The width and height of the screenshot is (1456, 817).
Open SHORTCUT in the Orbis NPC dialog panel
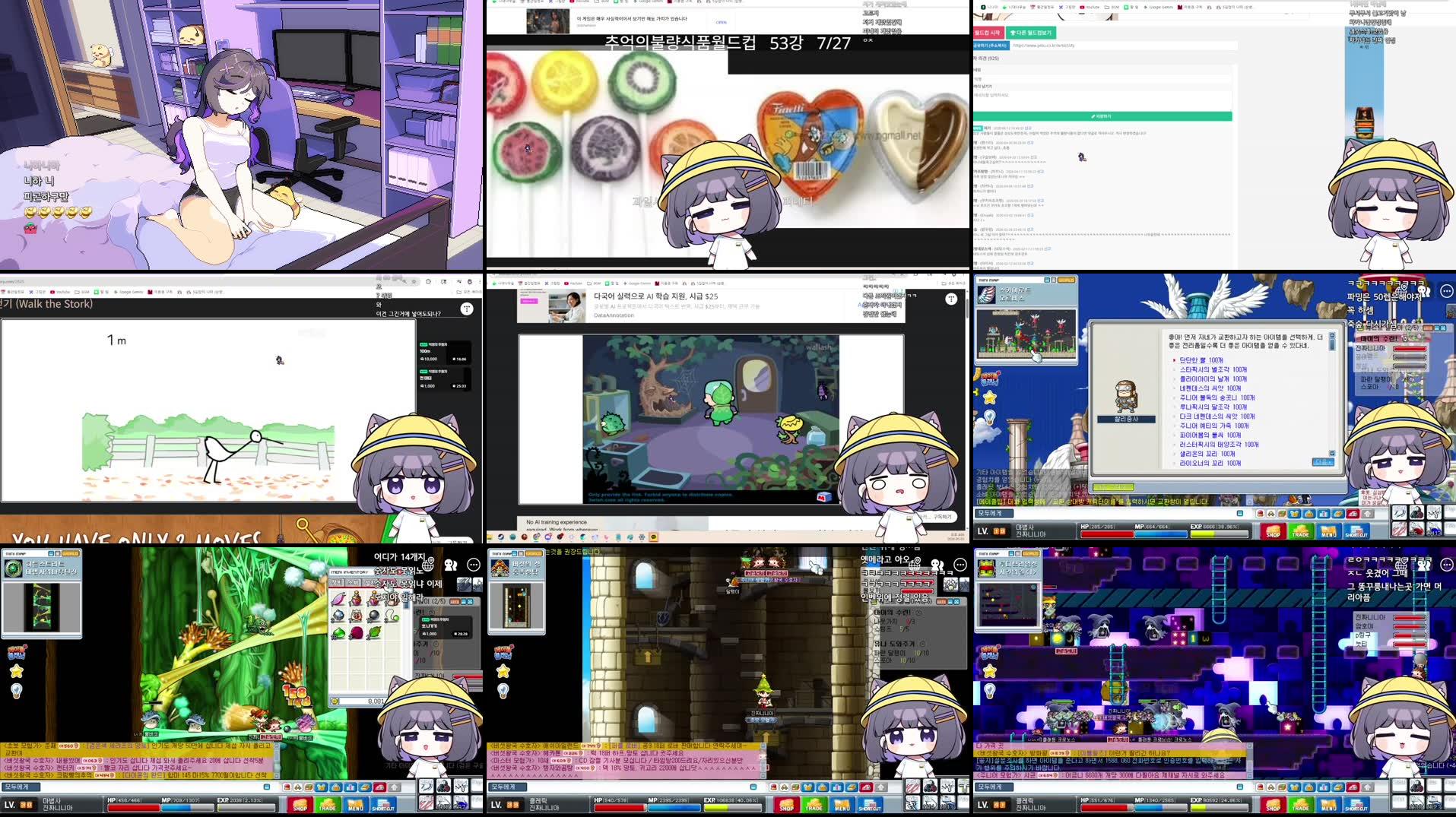1356,531
